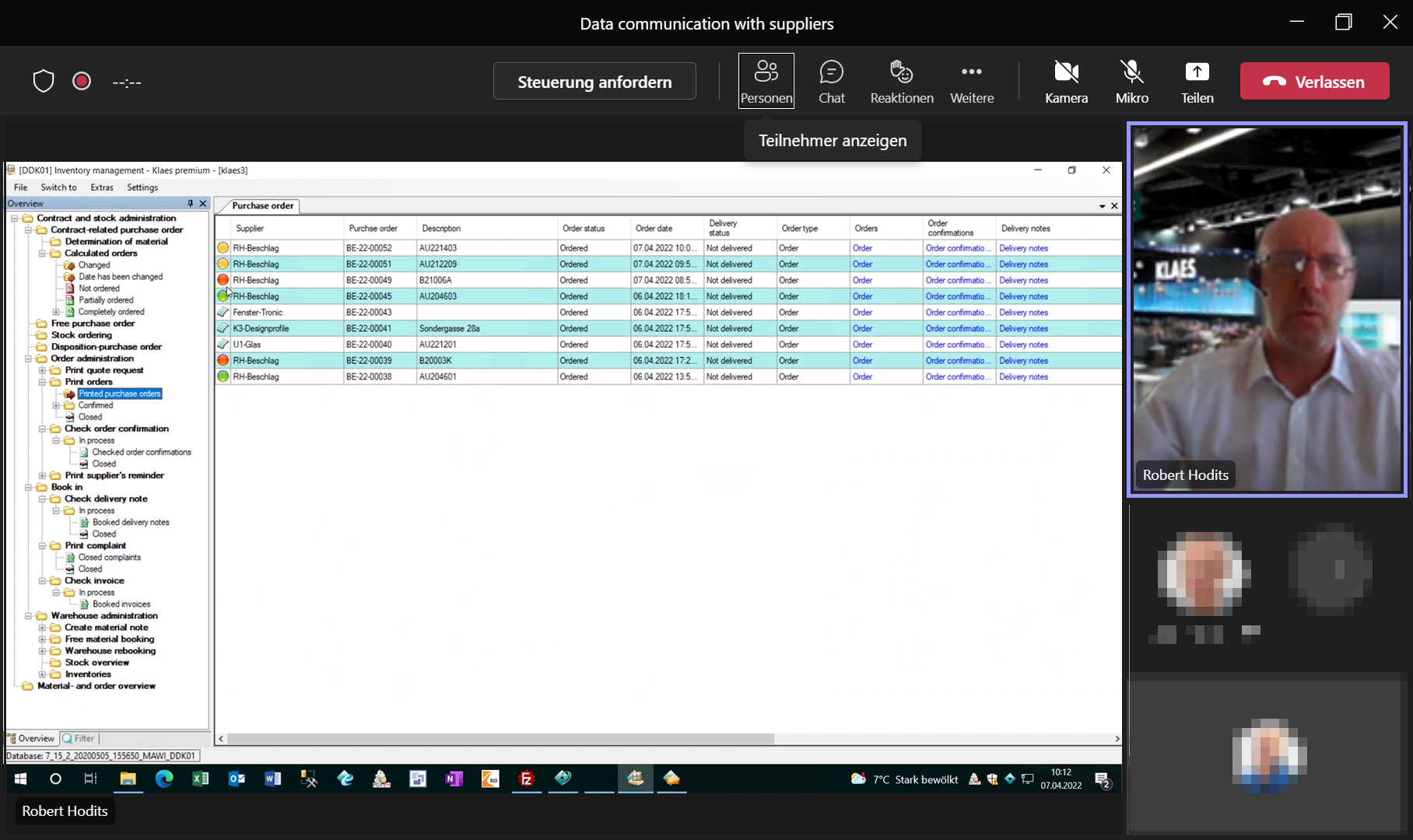Open Outlook from the shared taskbar
Viewport: 1413px width, 840px height.
coord(237,779)
